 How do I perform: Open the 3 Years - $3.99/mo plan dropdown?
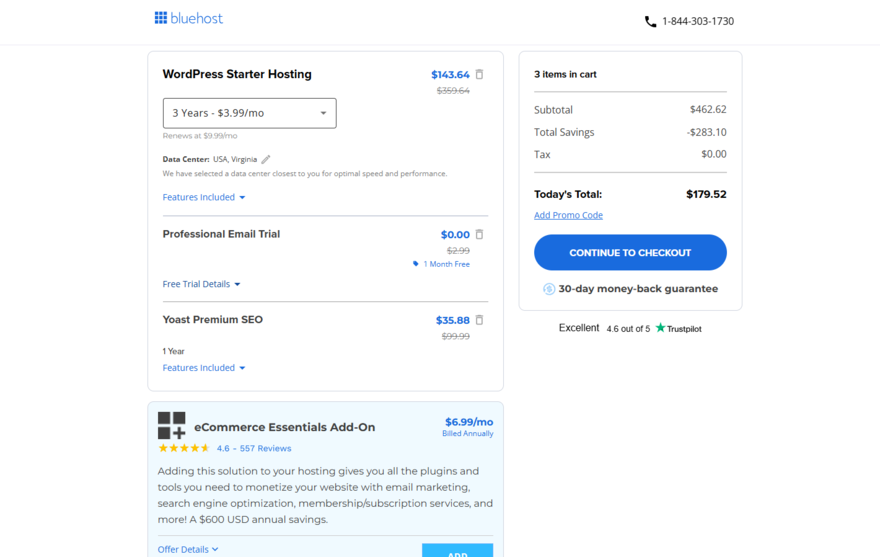(249, 113)
